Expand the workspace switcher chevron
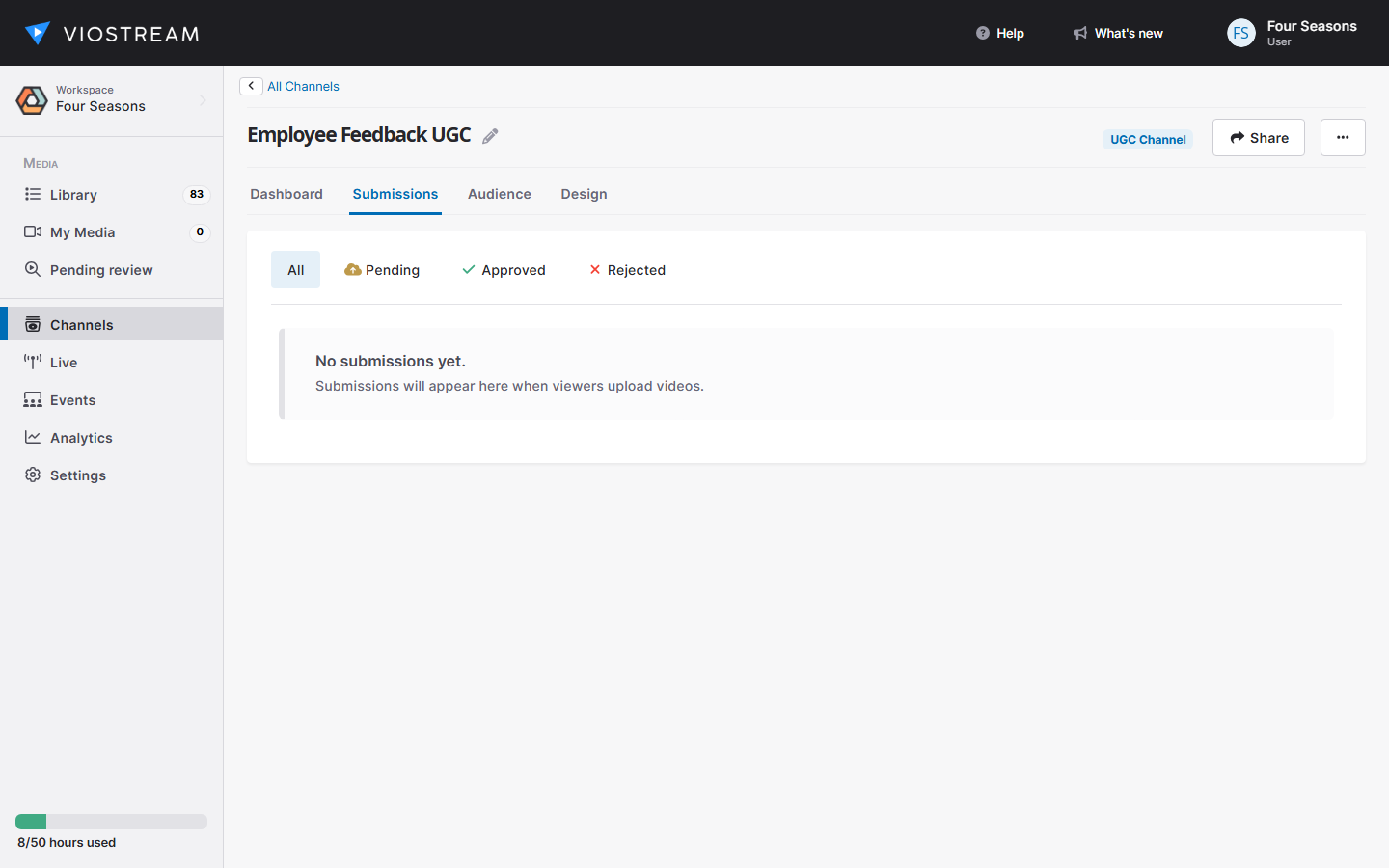Image resolution: width=1389 pixels, height=868 pixels. click(203, 99)
